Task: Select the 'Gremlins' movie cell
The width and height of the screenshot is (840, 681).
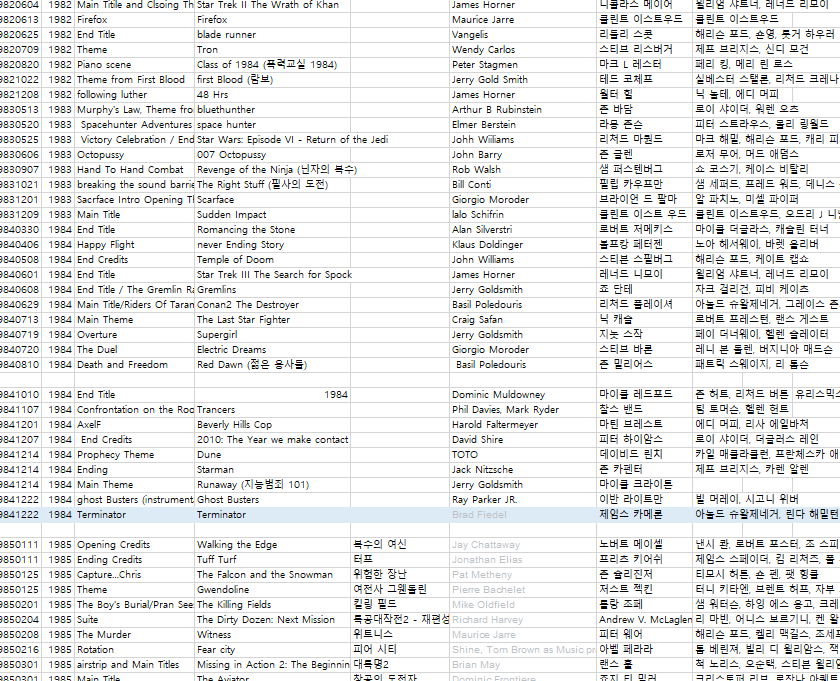Action: pos(272,290)
